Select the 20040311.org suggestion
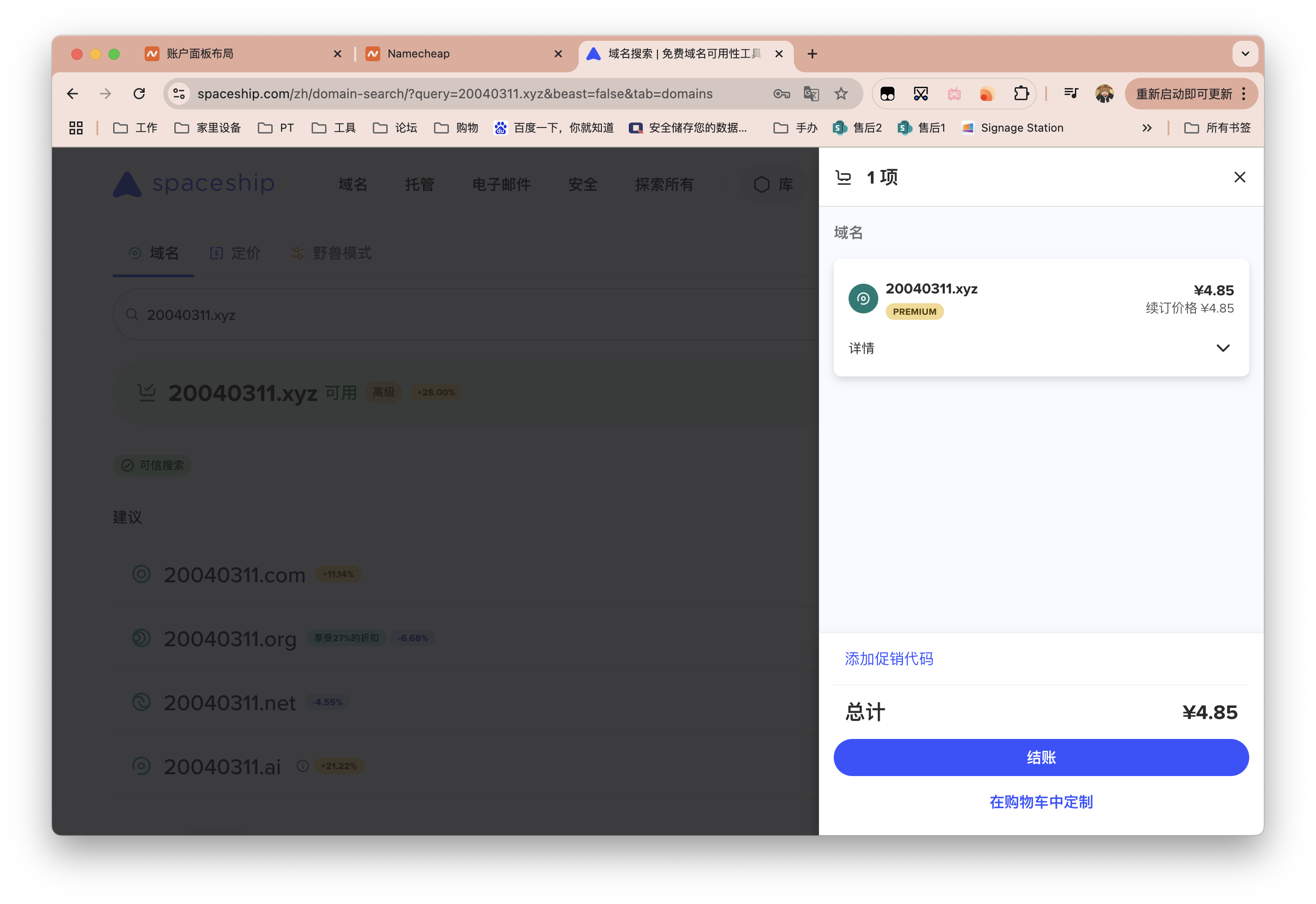Screen dimensions: 1316x904 pyautogui.click(x=230, y=639)
